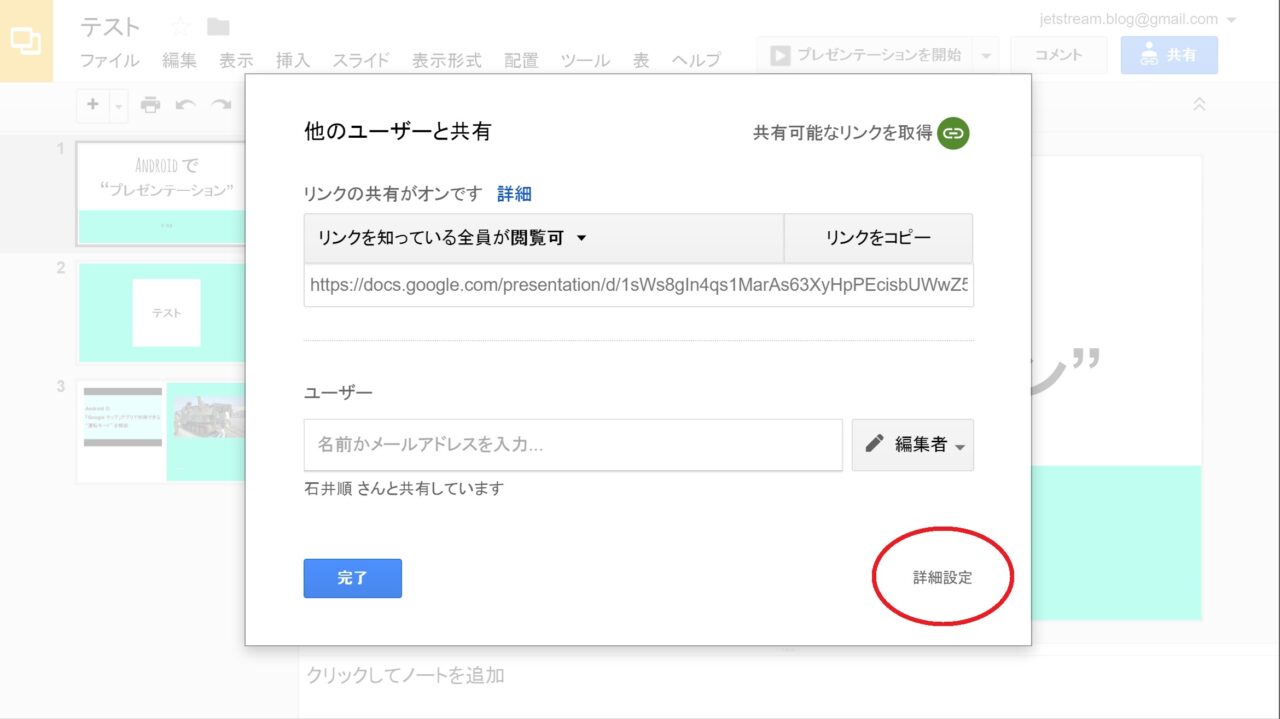
Task: Click the print icon in toolbar
Action: coord(150,104)
